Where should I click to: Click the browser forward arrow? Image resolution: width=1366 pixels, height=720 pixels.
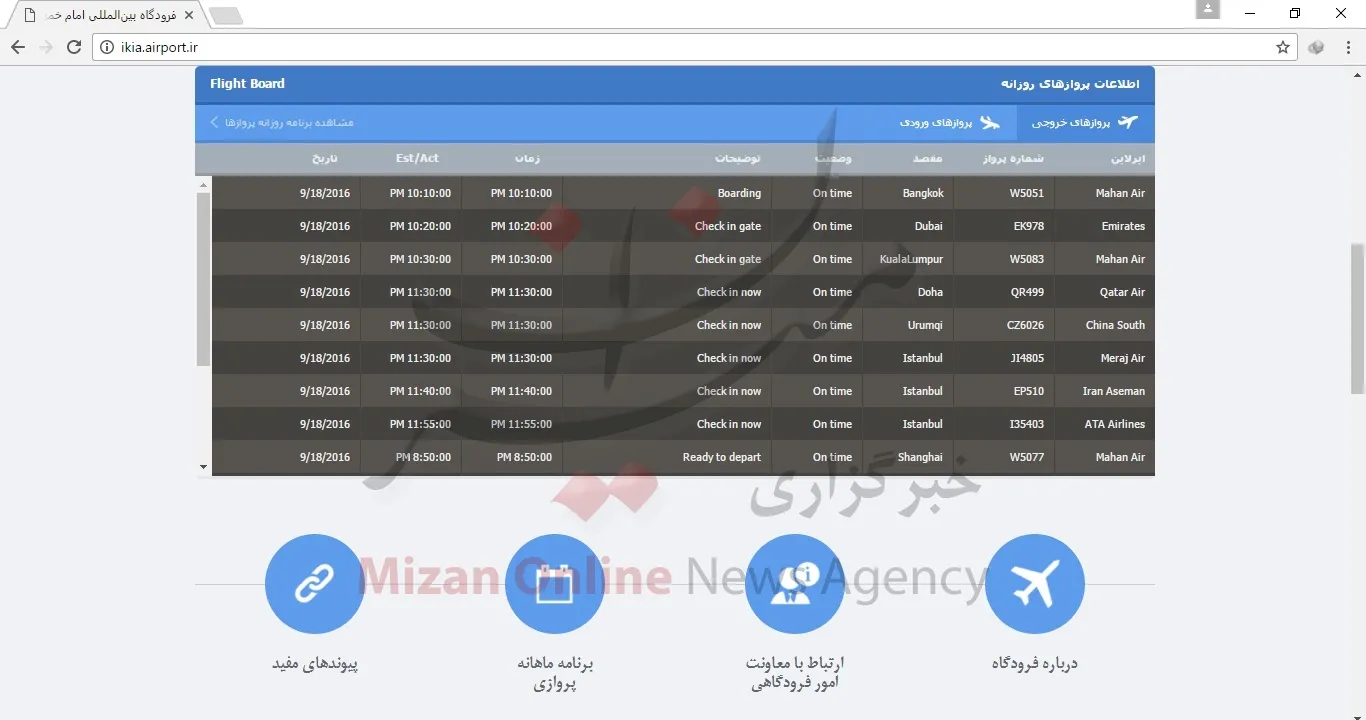46,47
